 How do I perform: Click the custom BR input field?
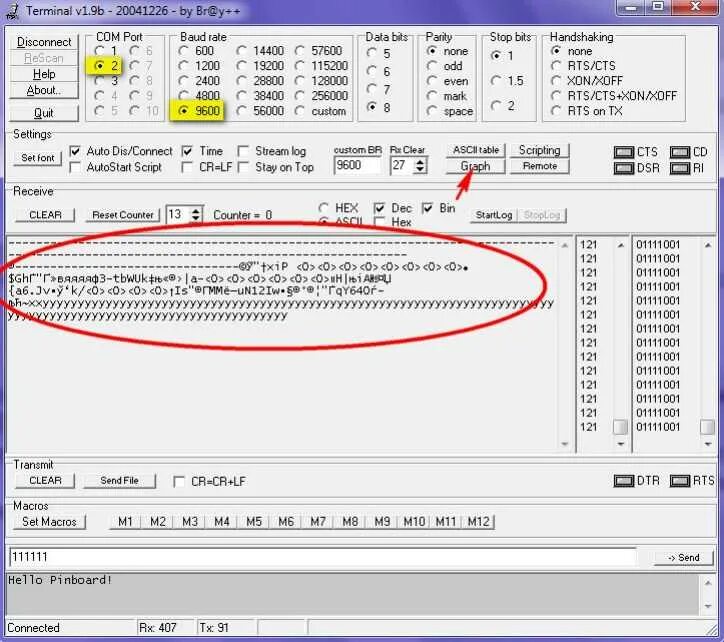click(357, 165)
